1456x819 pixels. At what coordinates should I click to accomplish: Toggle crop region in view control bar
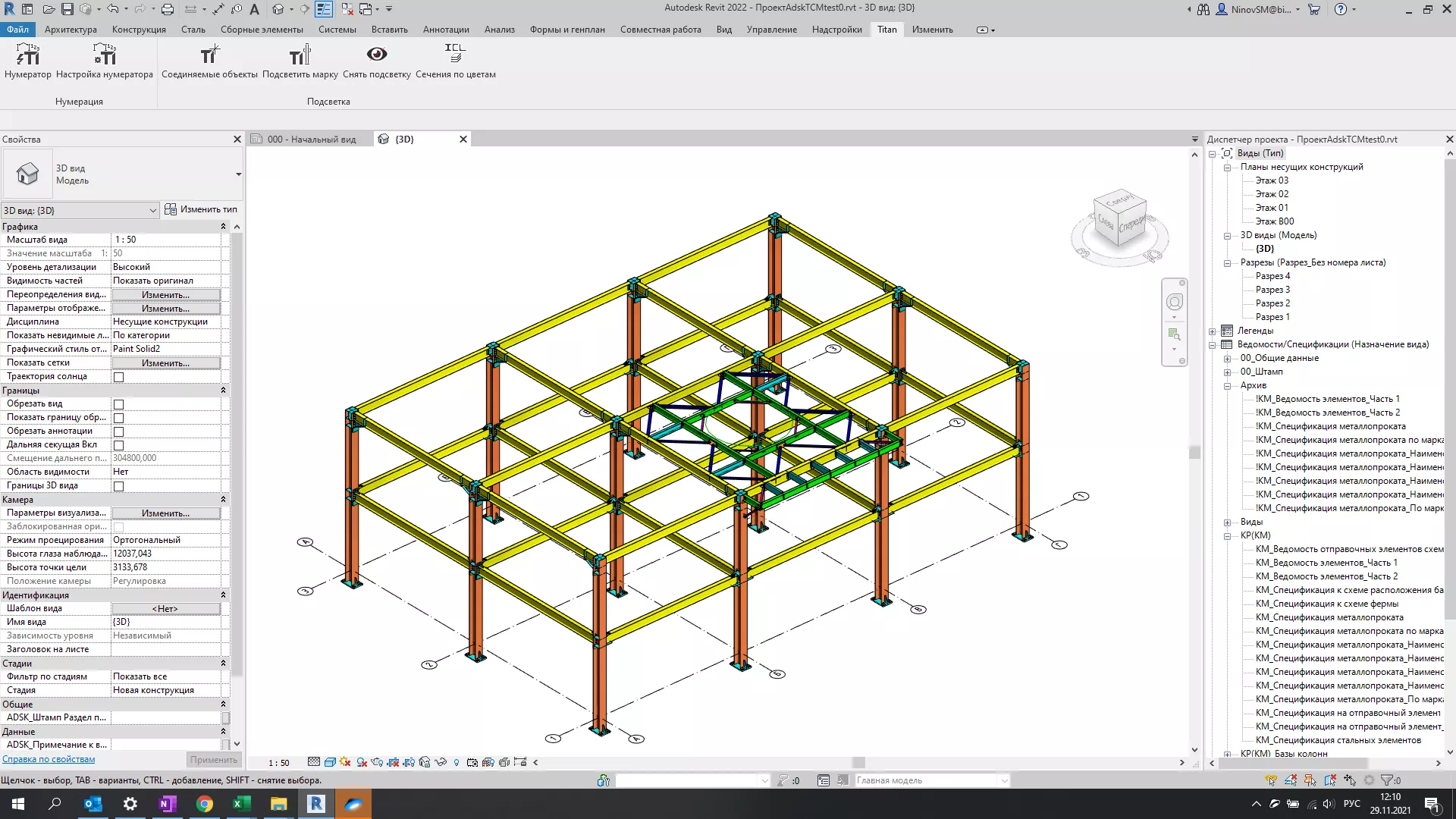pos(393,762)
